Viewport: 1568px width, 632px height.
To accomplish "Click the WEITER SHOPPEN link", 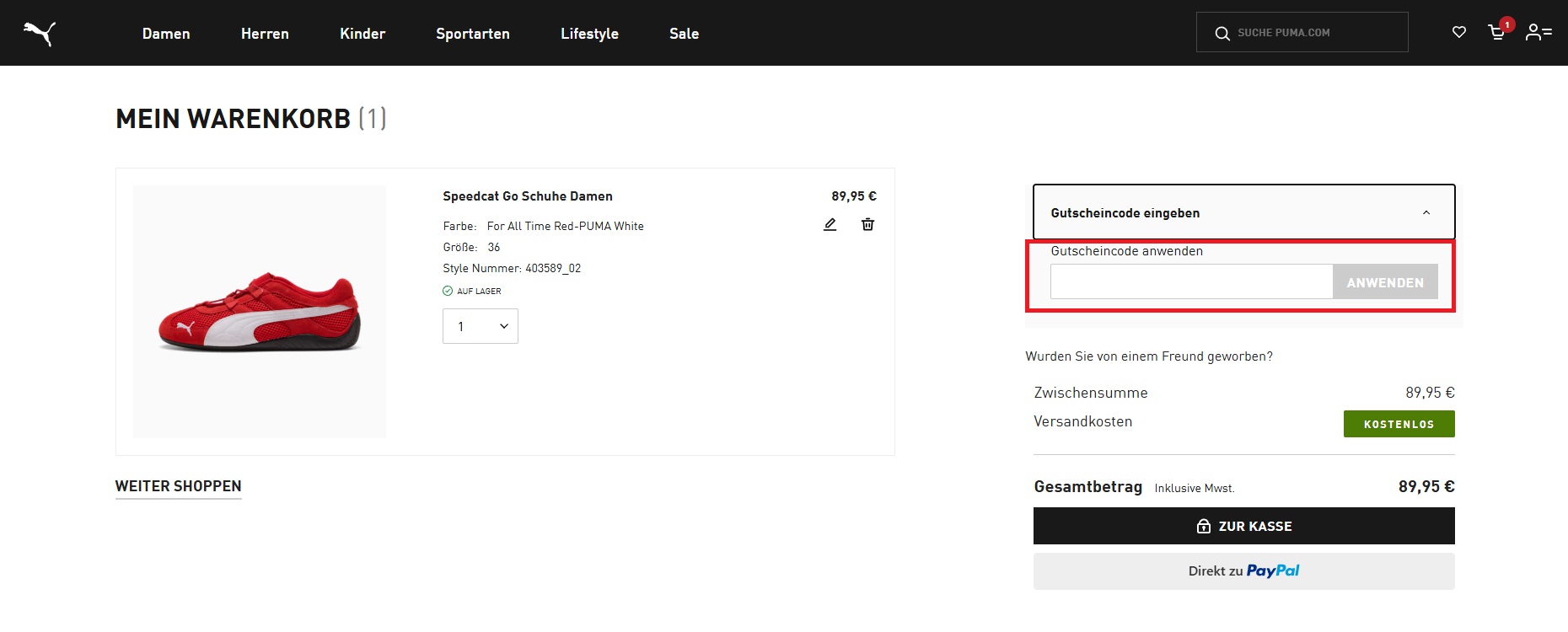I will (179, 486).
